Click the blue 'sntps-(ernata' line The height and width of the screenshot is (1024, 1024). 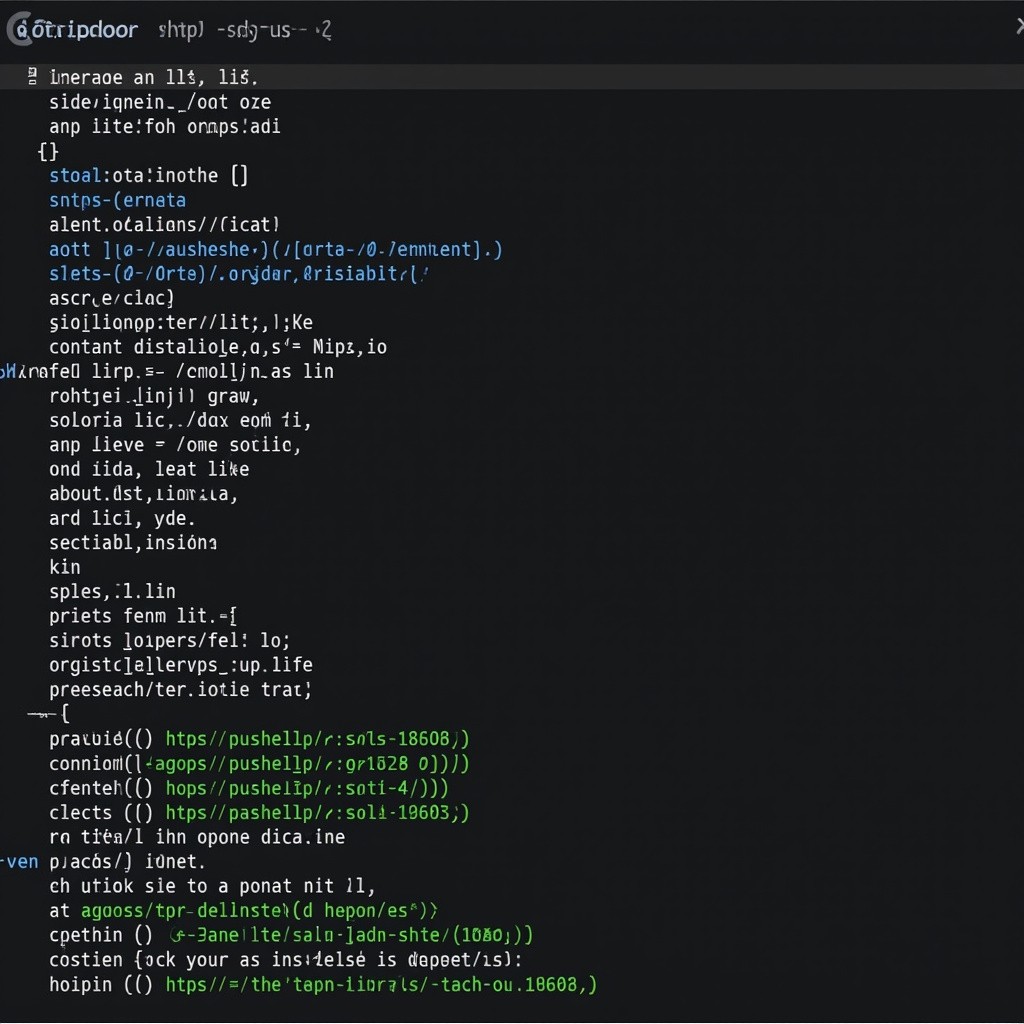[117, 200]
